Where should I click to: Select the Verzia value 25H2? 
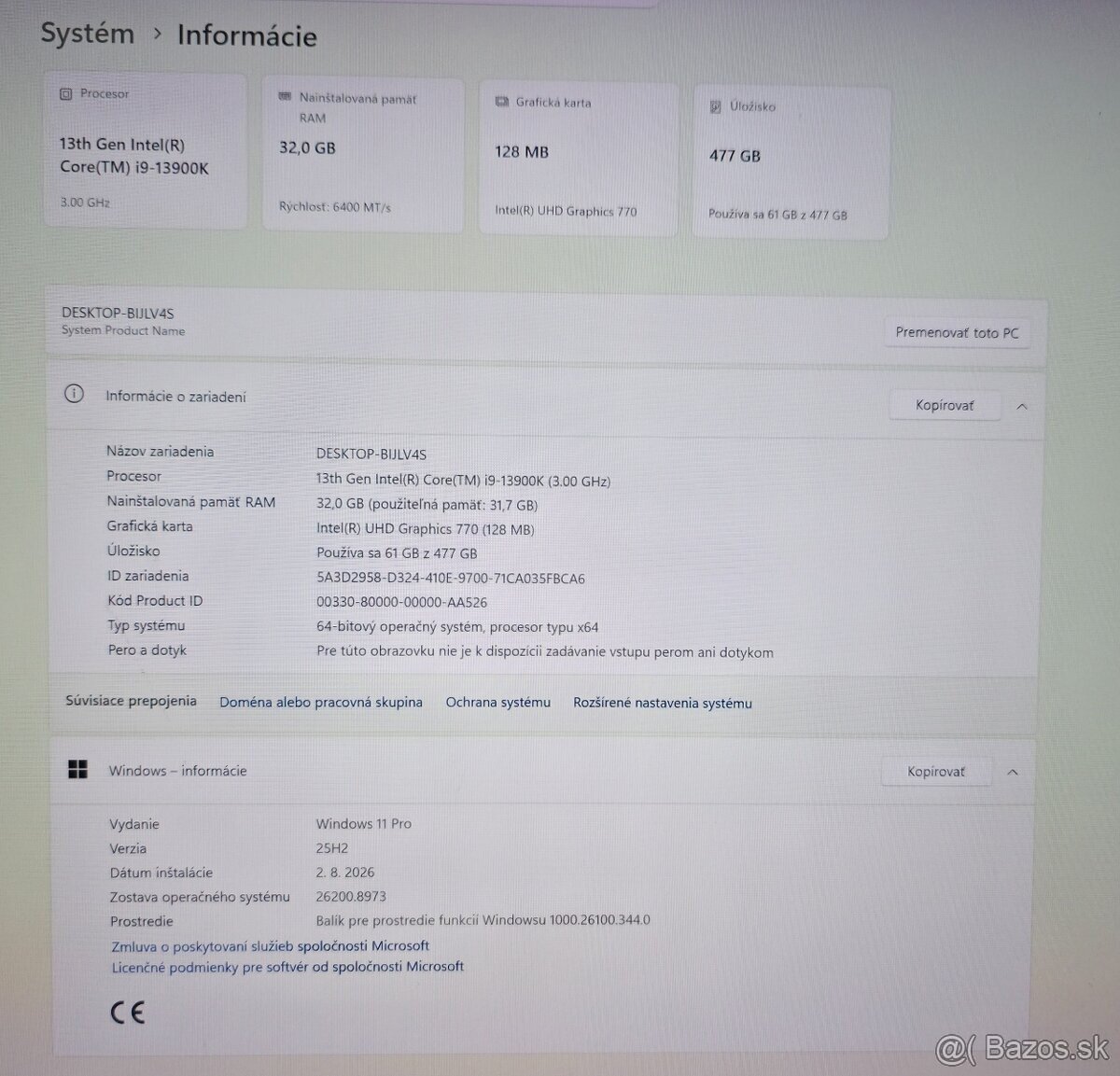tap(332, 848)
